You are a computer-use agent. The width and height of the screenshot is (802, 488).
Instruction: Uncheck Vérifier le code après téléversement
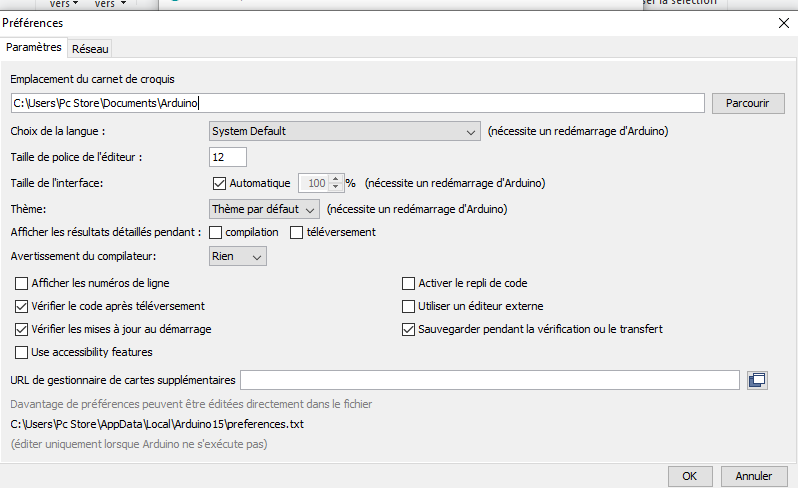click(x=22, y=306)
